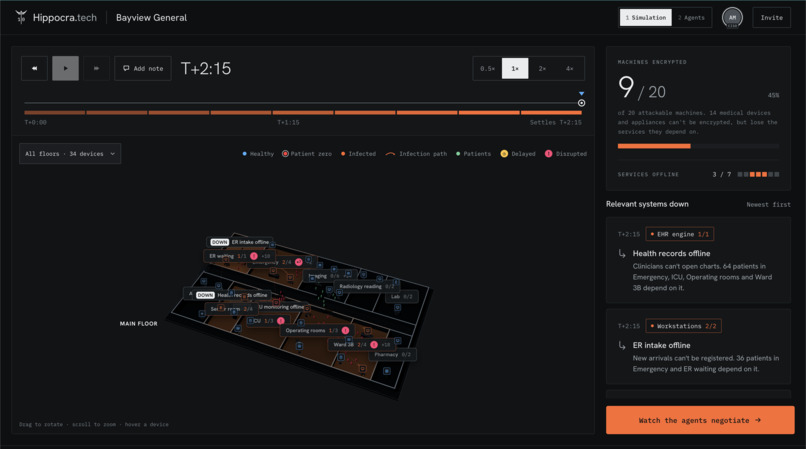806x449 pixels.
Task: Skip forward to end of simulation
Action: (x=96, y=68)
